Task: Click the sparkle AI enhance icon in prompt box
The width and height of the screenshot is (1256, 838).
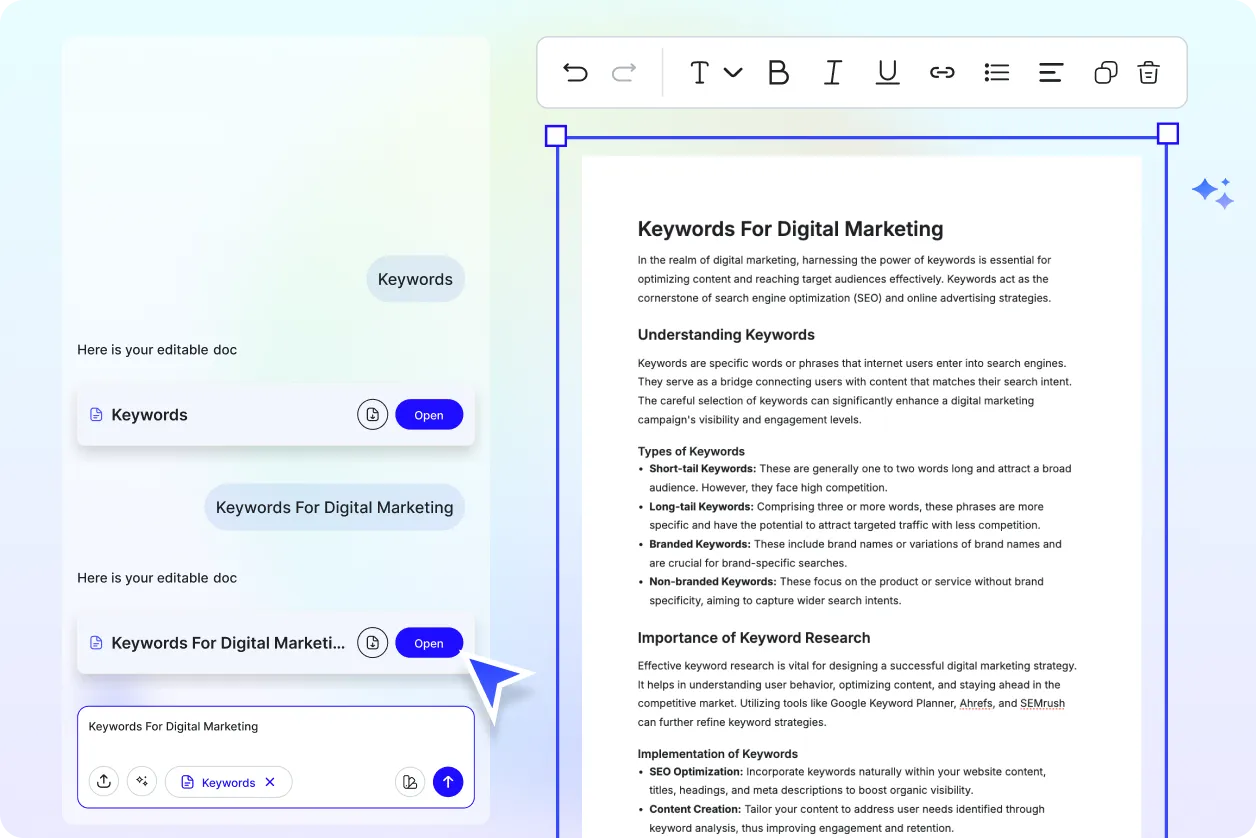Action: tap(142, 782)
